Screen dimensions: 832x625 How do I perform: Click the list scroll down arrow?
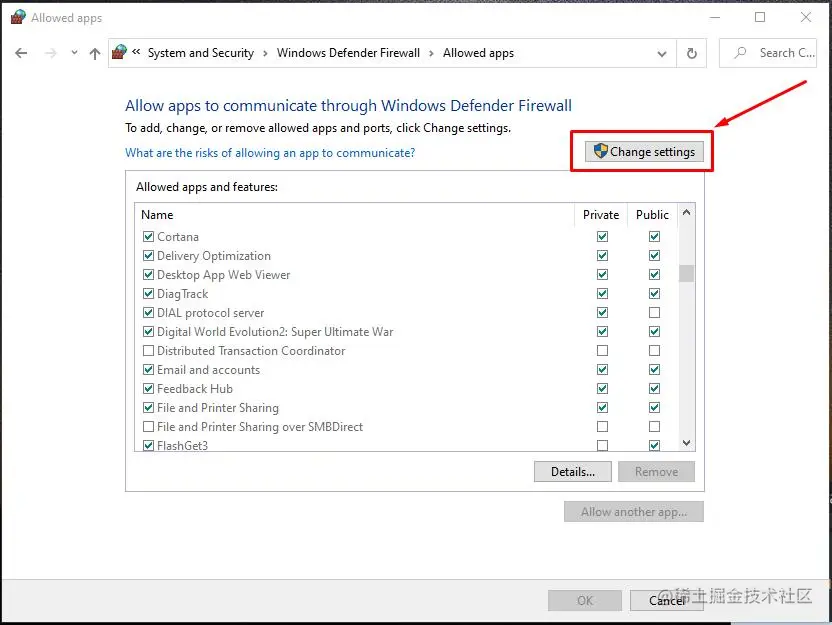click(x=686, y=443)
